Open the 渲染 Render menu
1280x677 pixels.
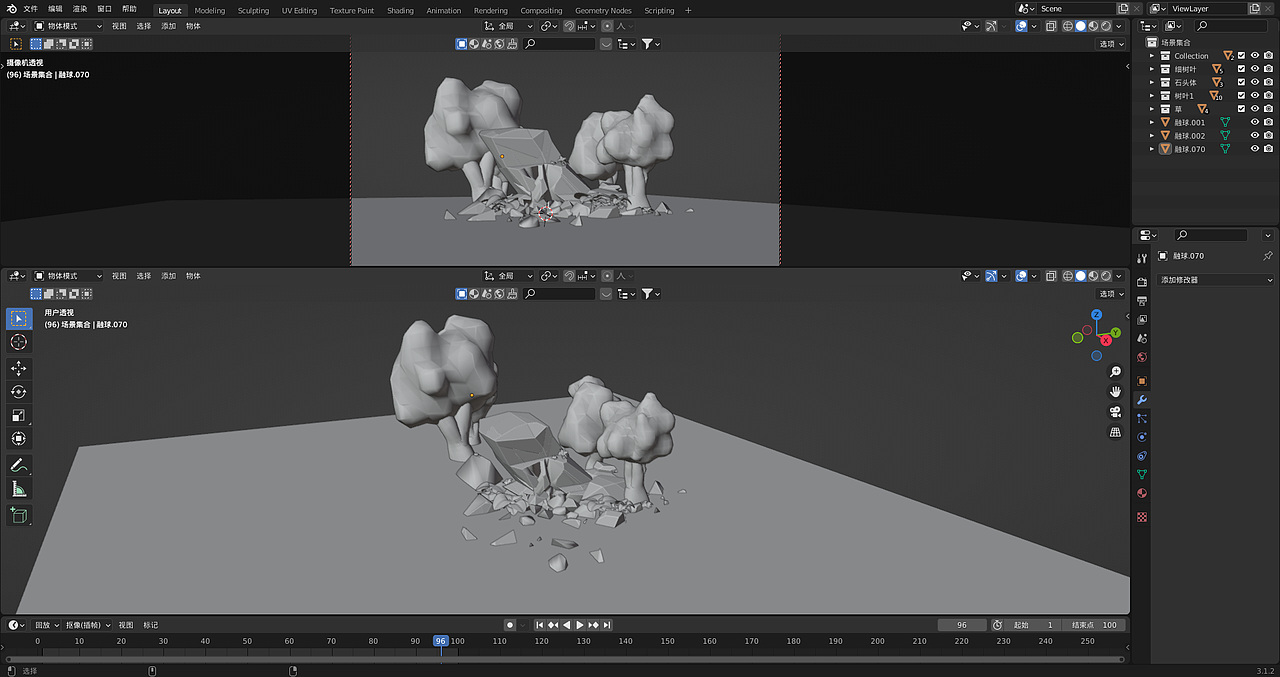point(80,9)
